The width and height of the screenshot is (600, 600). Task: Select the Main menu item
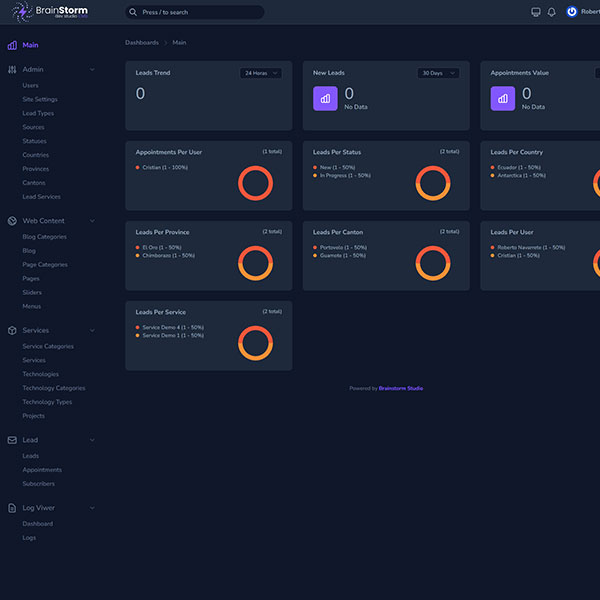[30, 45]
